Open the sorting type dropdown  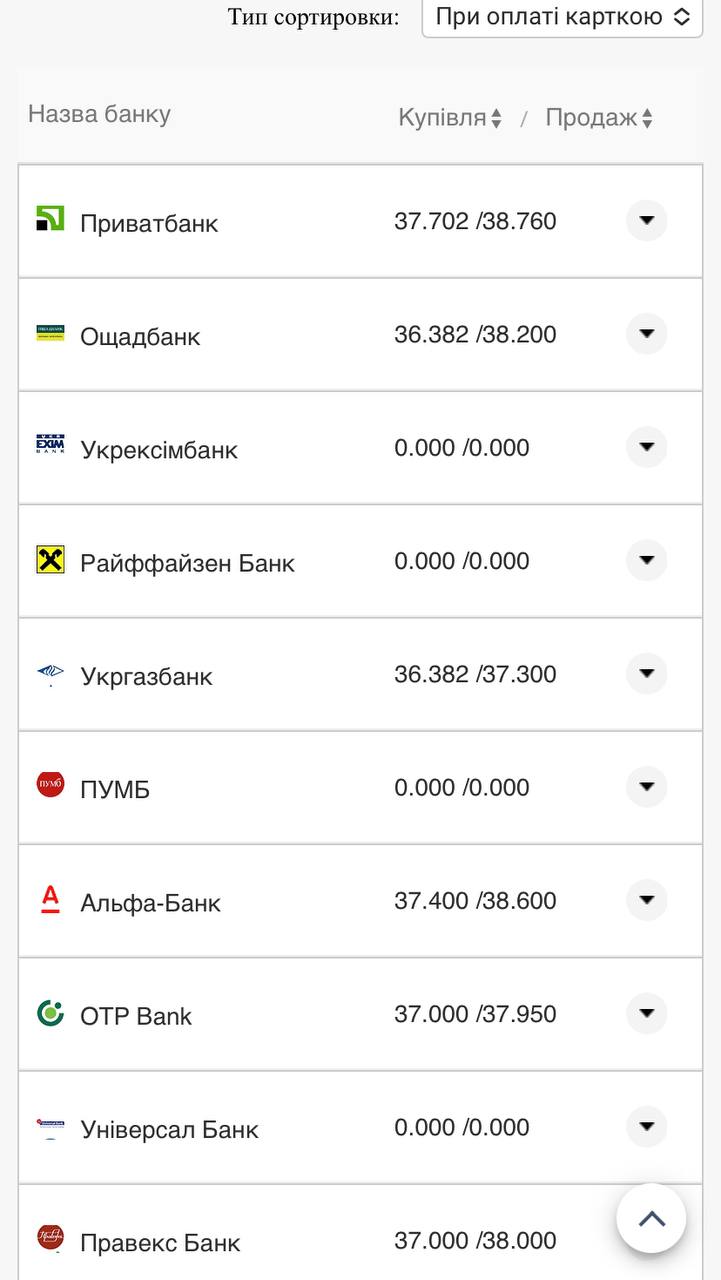click(x=562, y=18)
